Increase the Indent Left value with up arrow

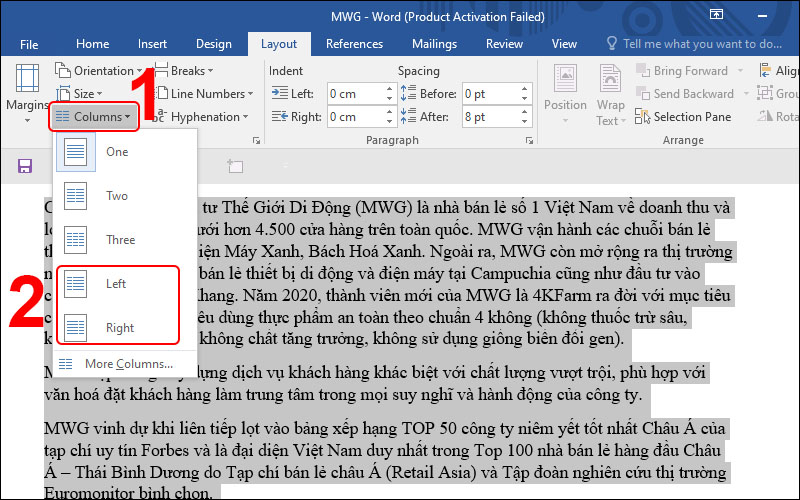(x=390, y=89)
